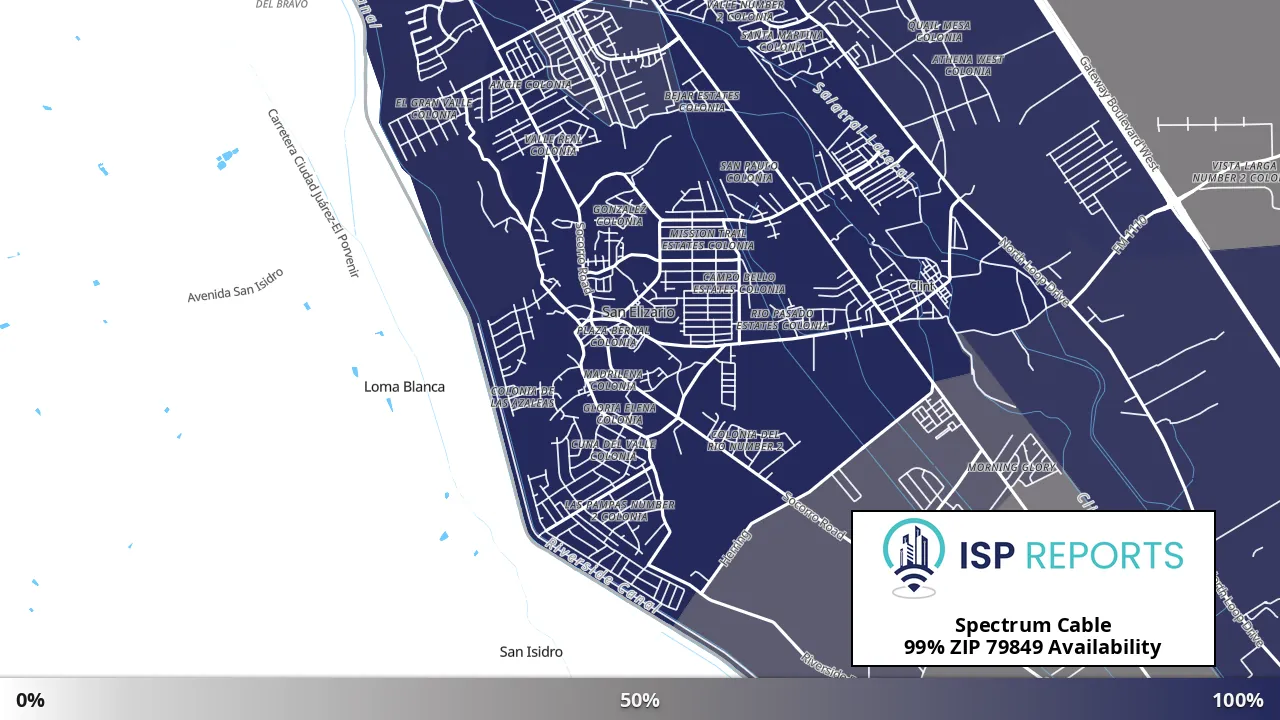The width and height of the screenshot is (1280, 720).
Task: Click the Gloria Elena Colonia label
Action: [619, 414]
